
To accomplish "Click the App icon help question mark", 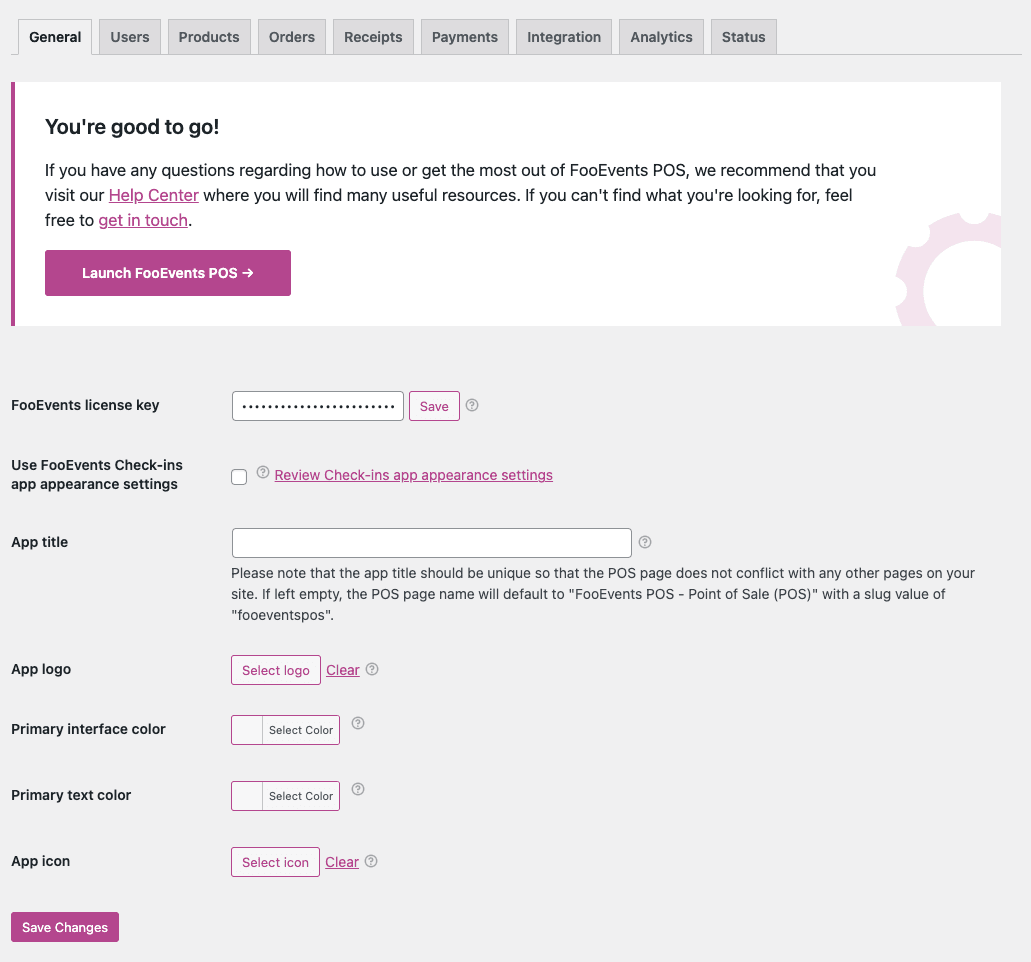I will pos(371,861).
